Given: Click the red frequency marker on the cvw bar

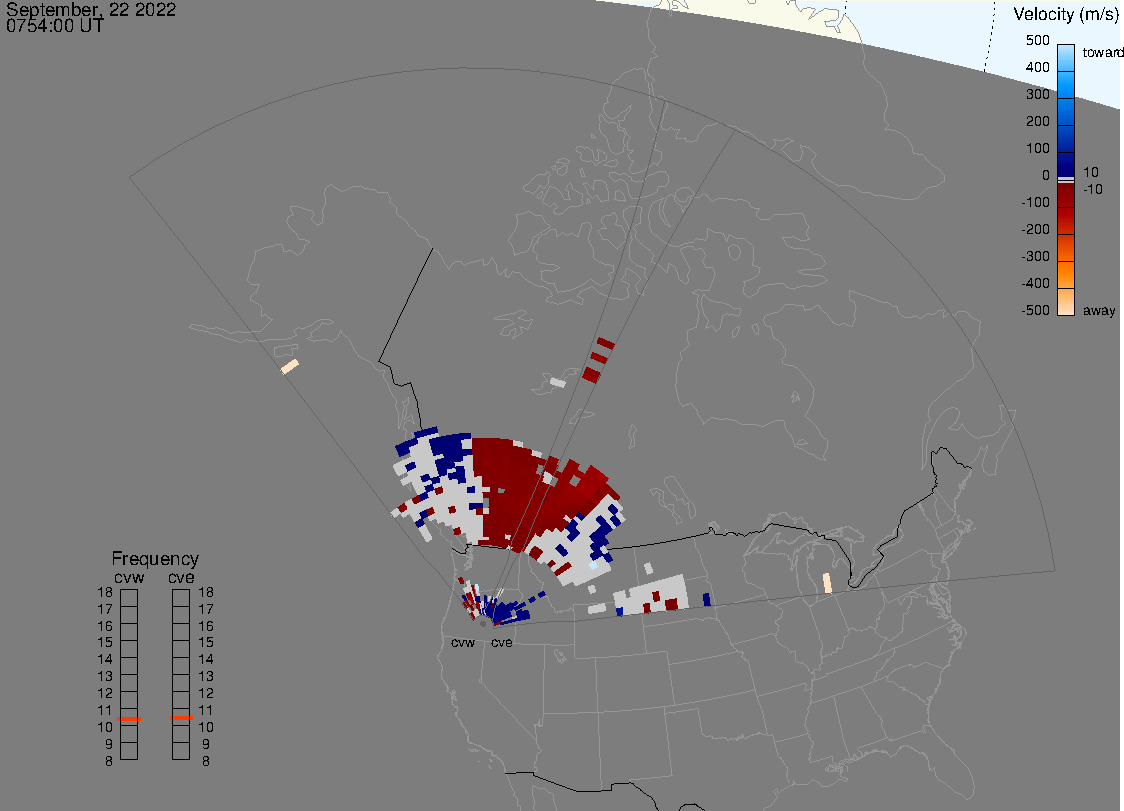Looking at the screenshot, I should click(x=129, y=718).
